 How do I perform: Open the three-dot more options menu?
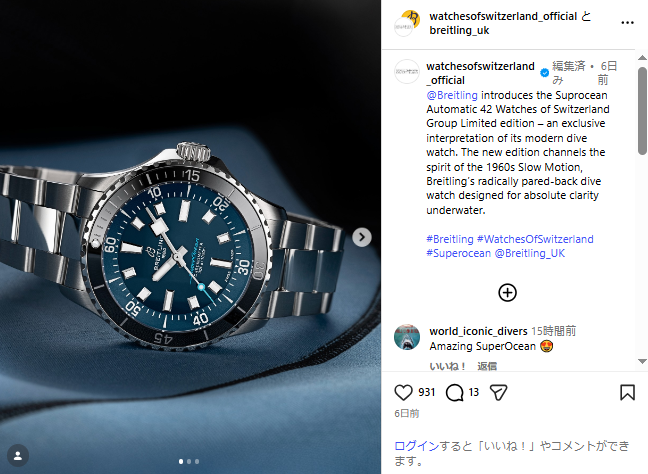627,23
